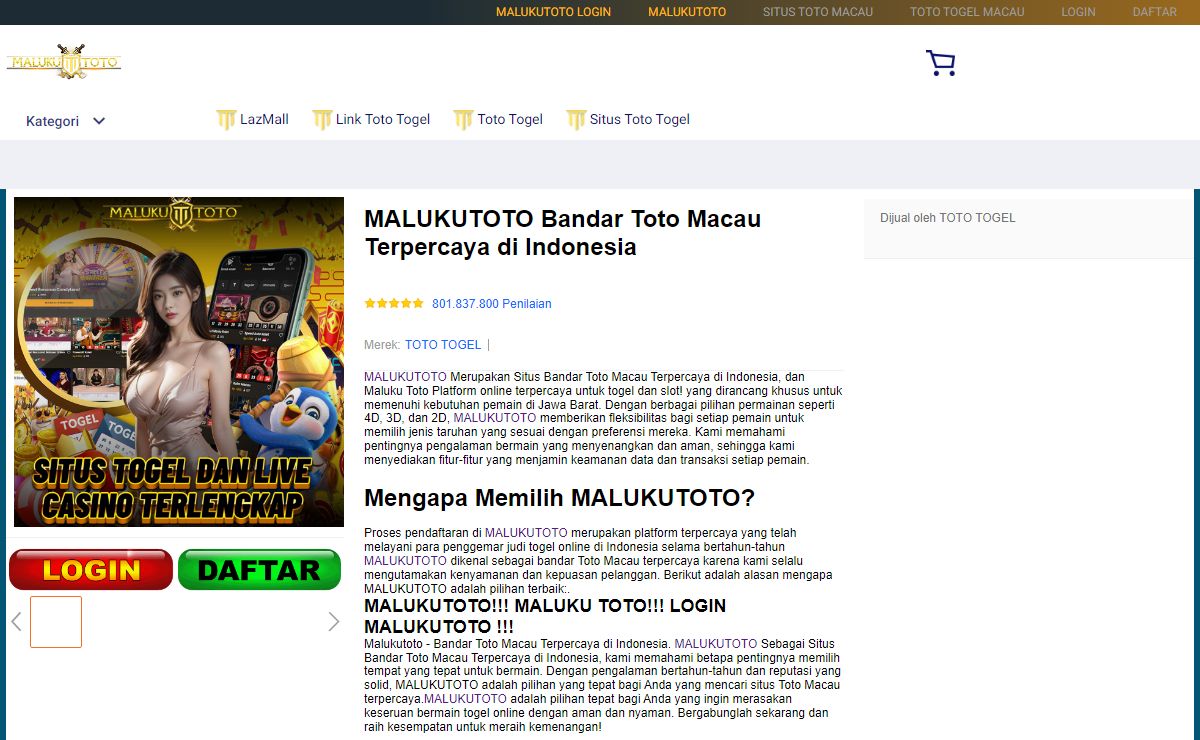
Task: Click the 'Dijual oleh TOTO TOGEL' seller text
Action: (x=947, y=218)
